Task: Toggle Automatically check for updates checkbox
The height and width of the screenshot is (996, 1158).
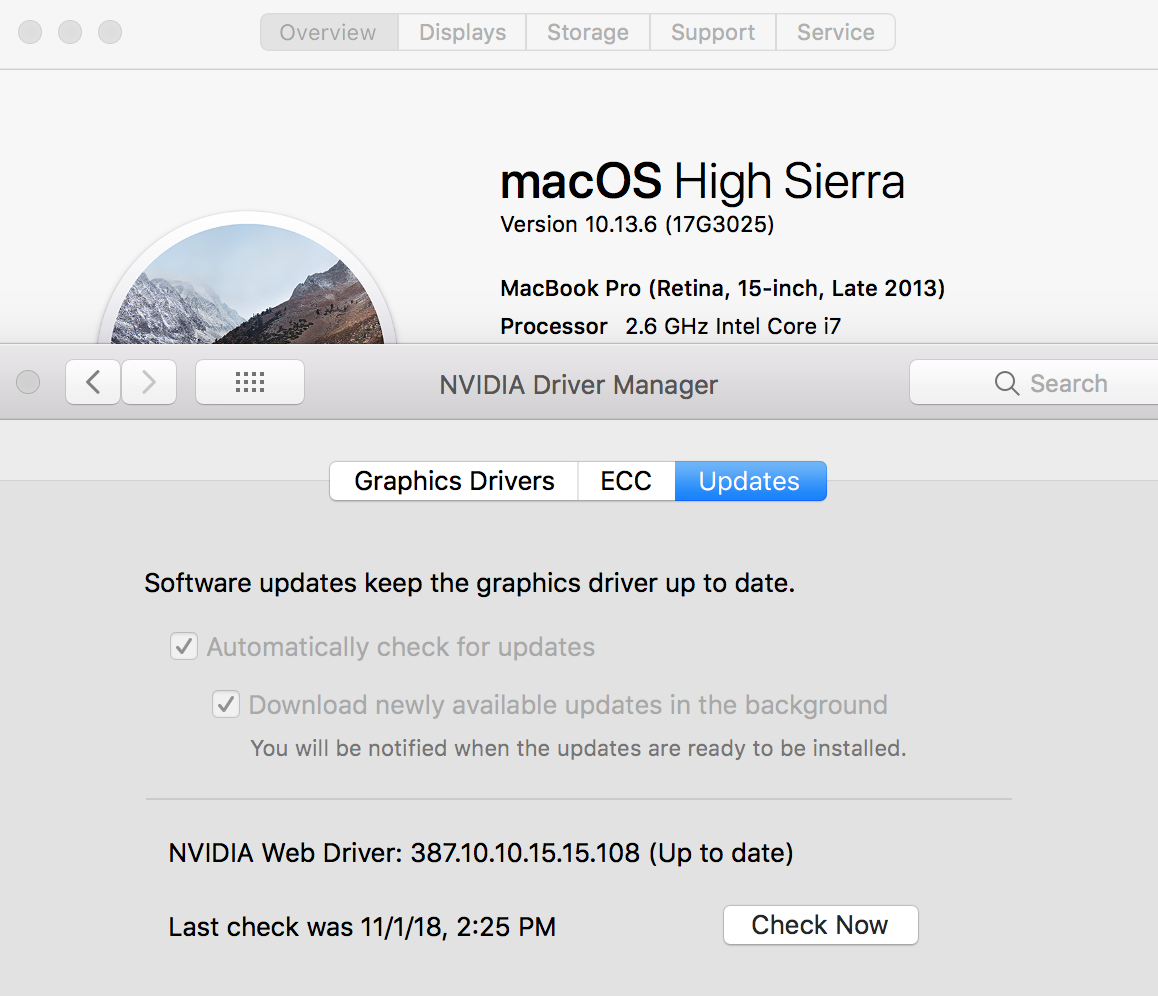Action: (x=184, y=647)
